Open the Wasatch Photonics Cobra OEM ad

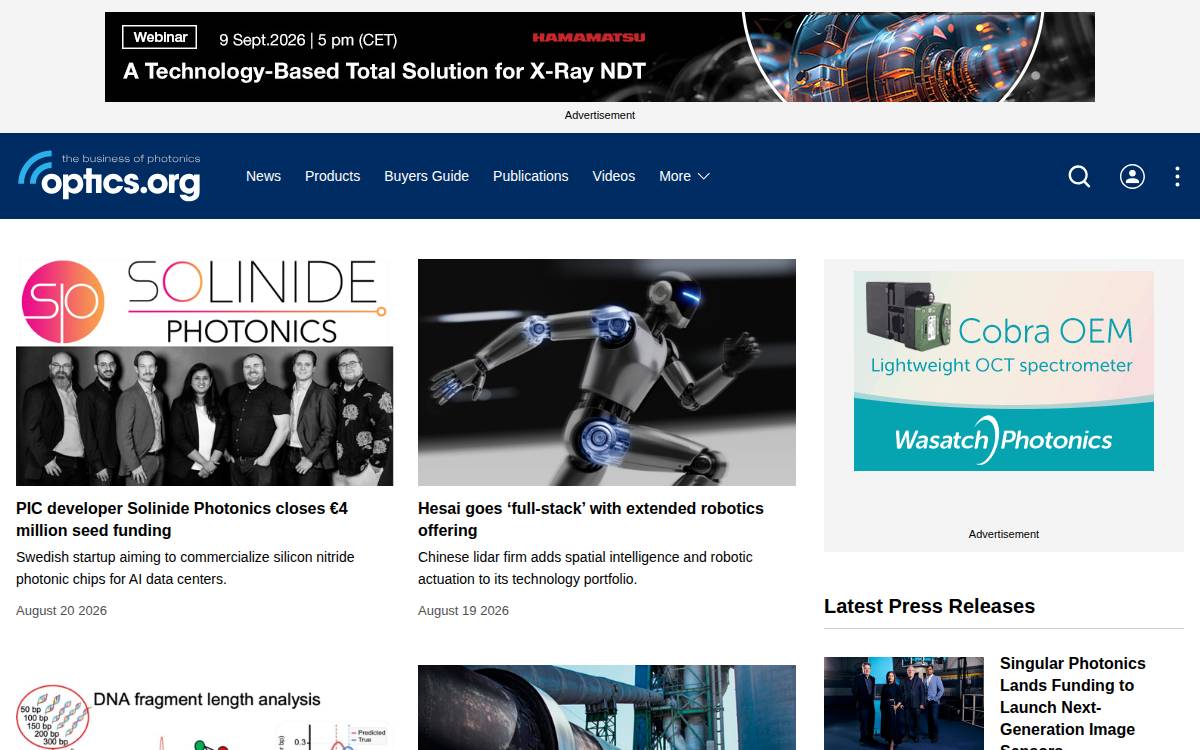pos(1004,371)
